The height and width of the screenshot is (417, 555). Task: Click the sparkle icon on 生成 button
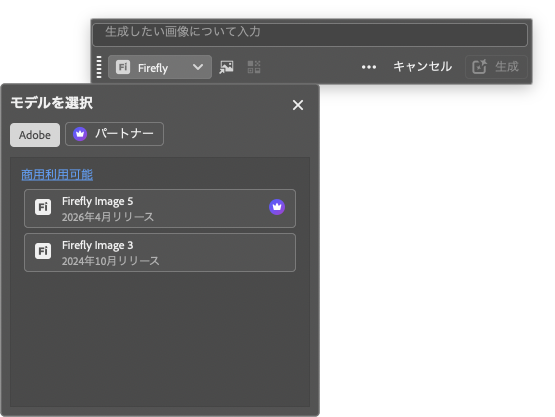tap(480, 67)
